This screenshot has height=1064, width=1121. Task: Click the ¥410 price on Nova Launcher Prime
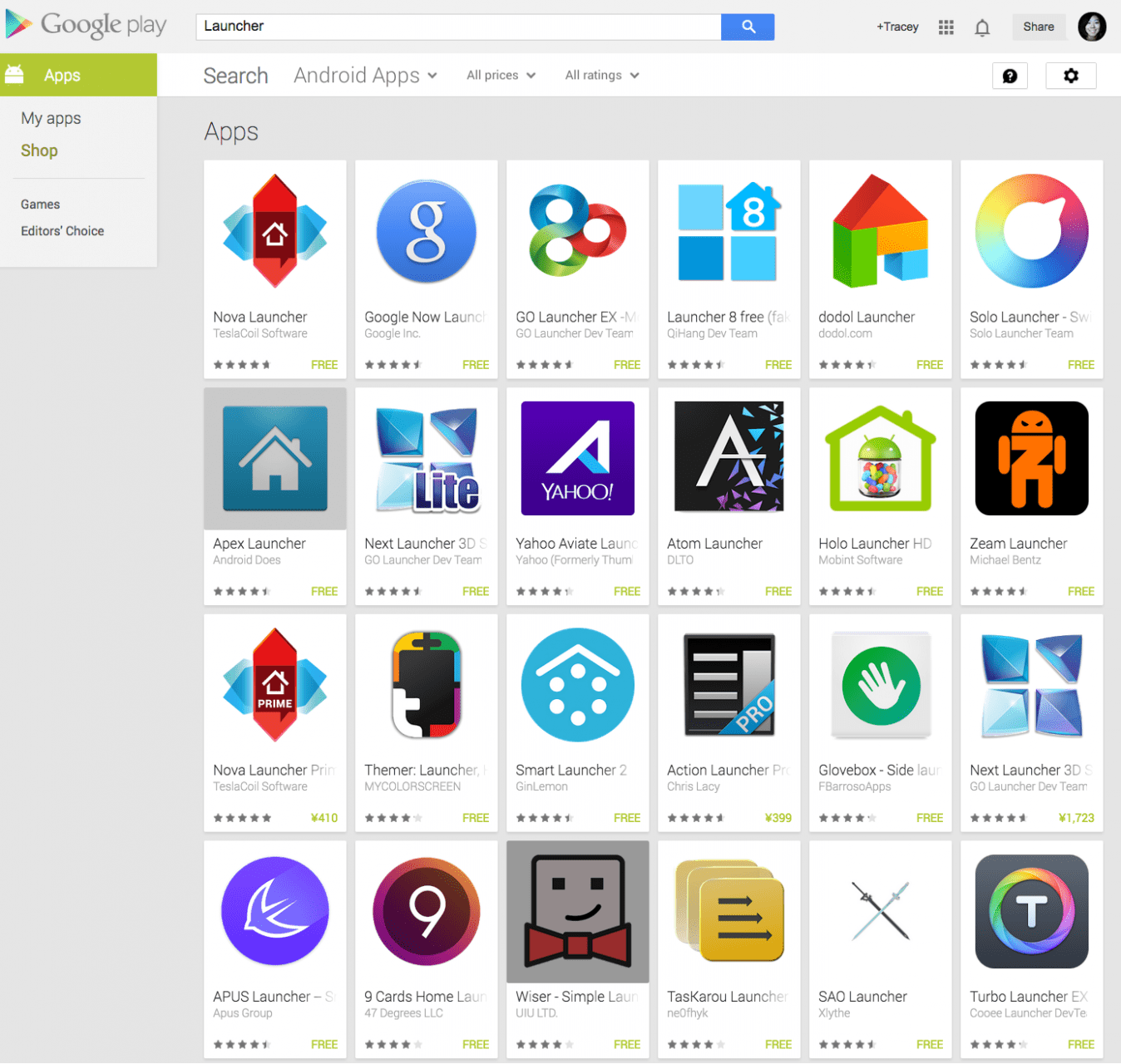pos(324,818)
